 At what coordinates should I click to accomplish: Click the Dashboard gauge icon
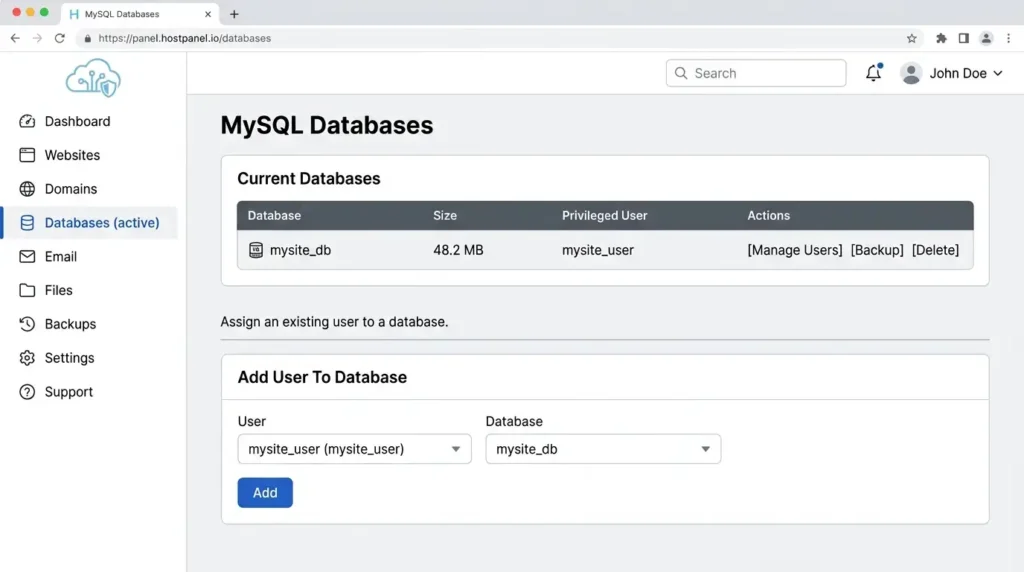[x=27, y=121]
